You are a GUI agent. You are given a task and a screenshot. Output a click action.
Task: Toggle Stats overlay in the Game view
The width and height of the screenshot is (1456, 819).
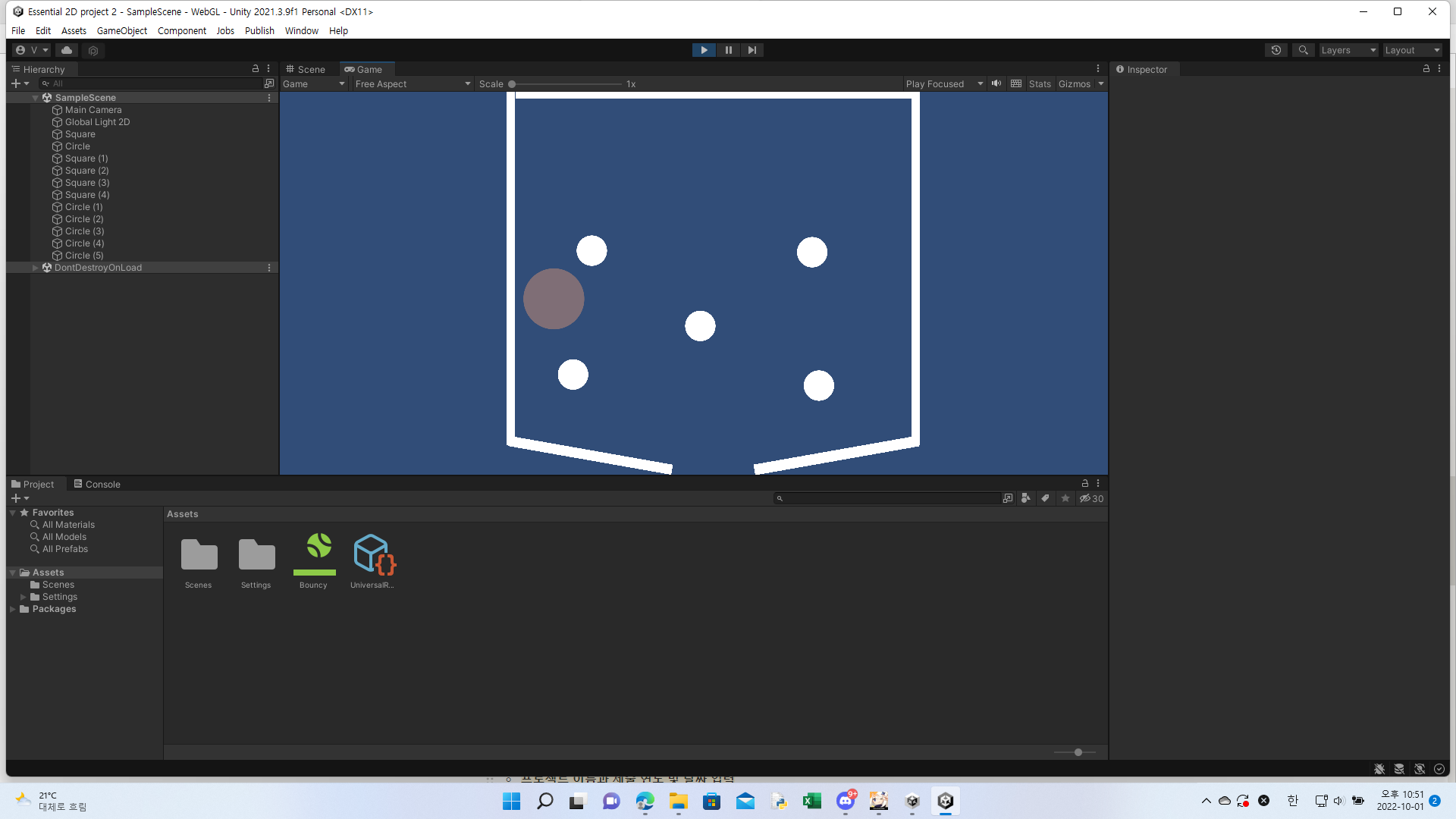click(1039, 83)
